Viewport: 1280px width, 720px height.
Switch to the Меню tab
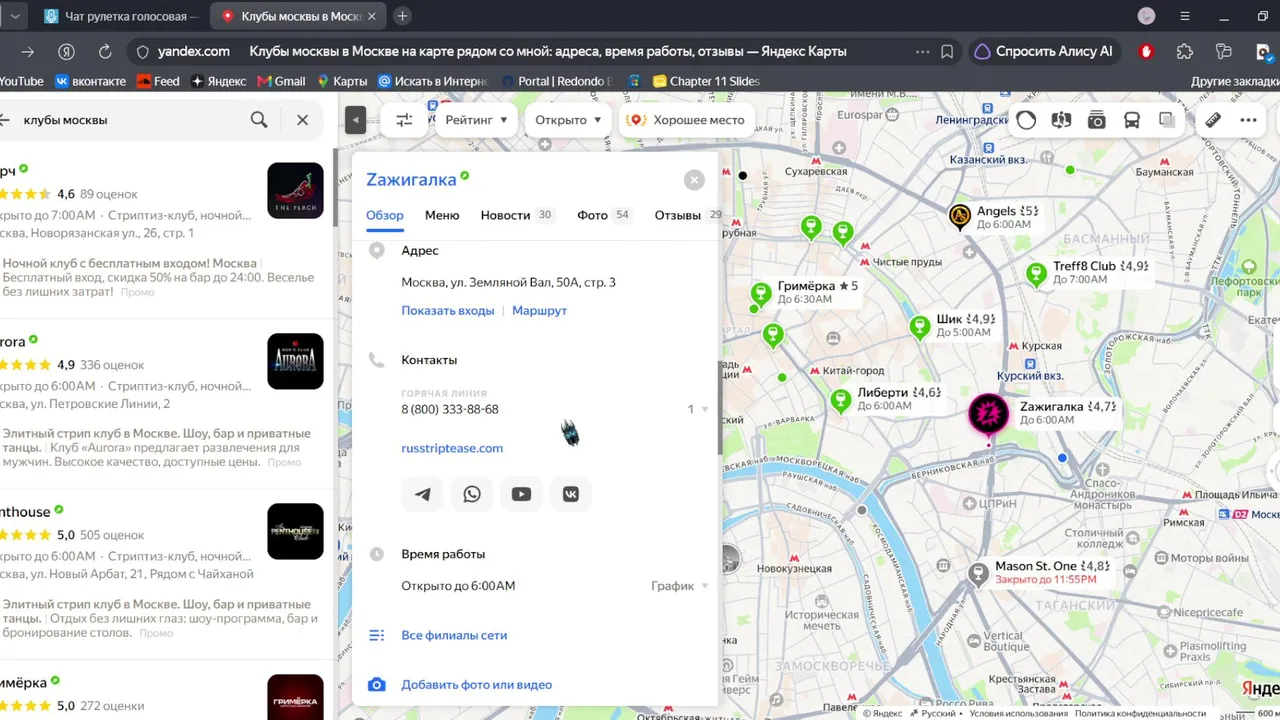(x=442, y=215)
